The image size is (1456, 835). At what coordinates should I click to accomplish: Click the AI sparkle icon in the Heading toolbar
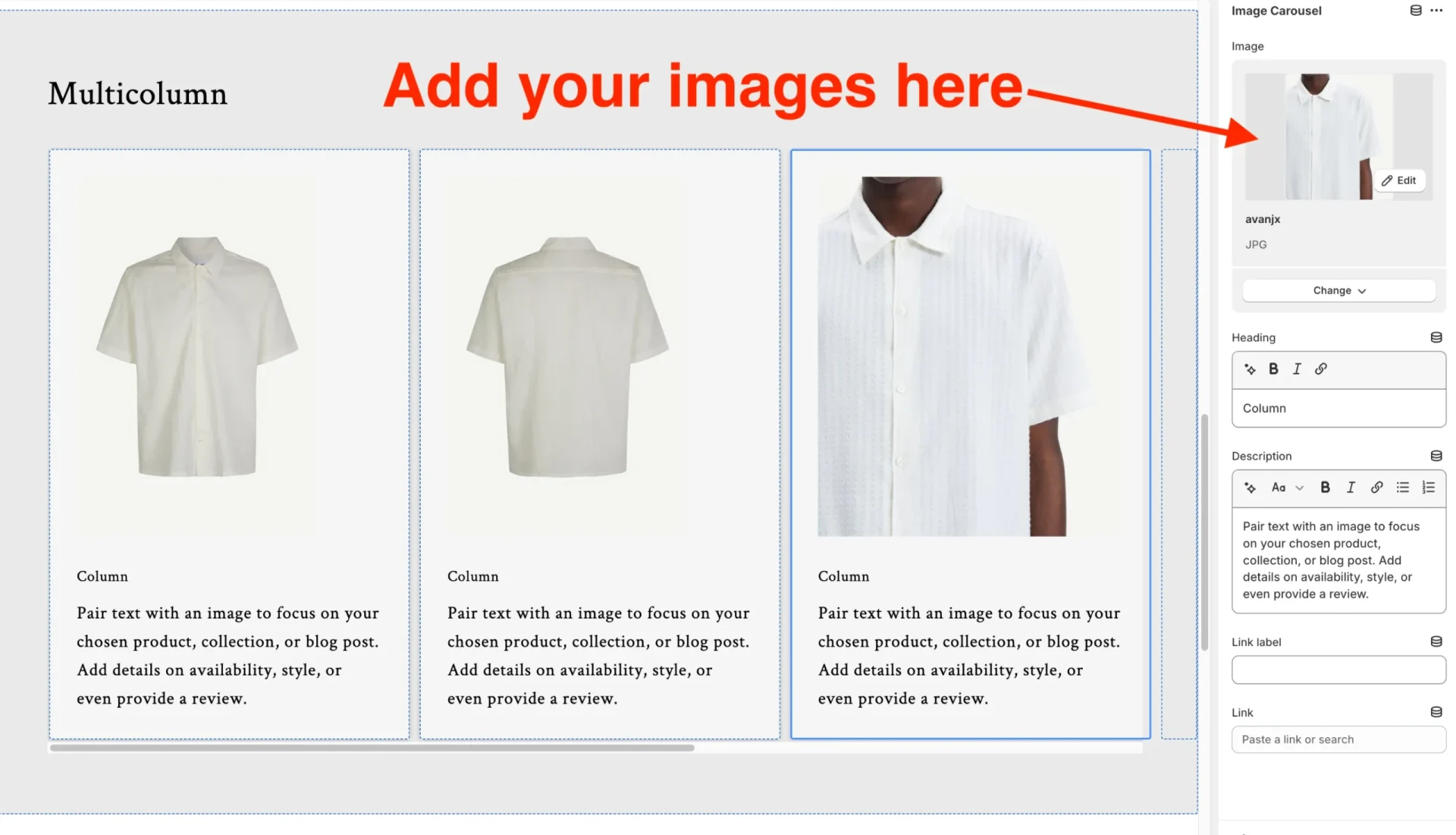[x=1250, y=369]
